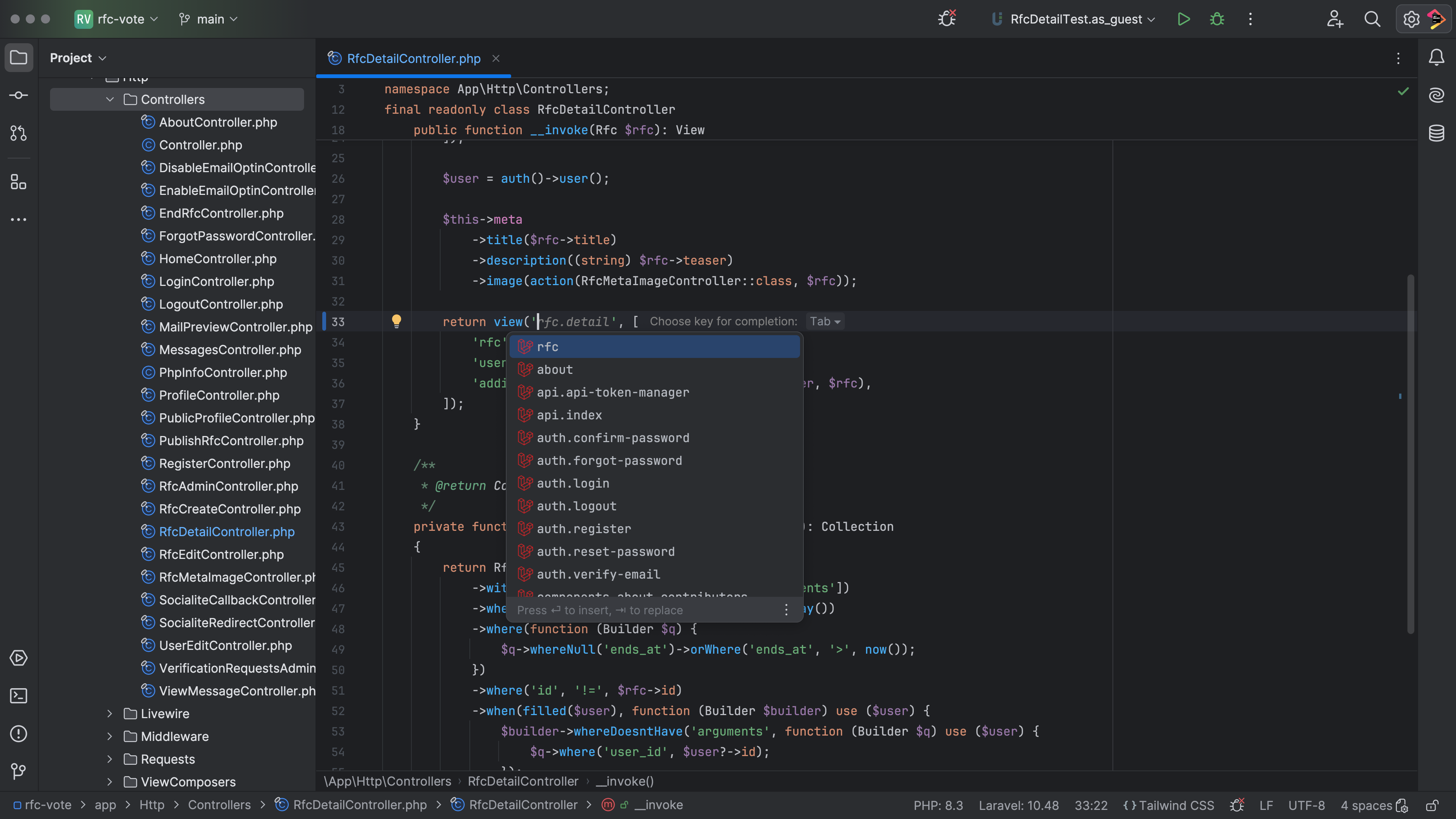The width and height of the screenshot is (1456, 819).
Task: Toggle the lightbulb intention action on line 33
Action: (396, 320)
